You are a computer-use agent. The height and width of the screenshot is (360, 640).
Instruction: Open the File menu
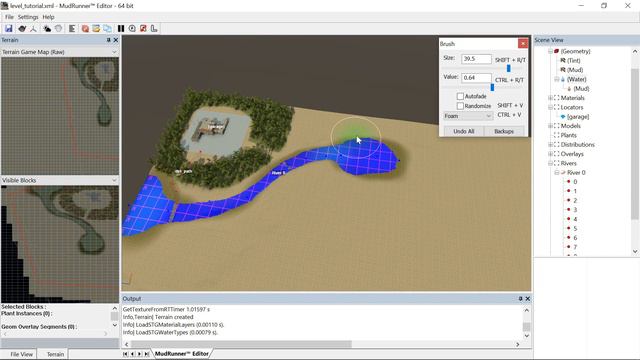tap(9, 17)
